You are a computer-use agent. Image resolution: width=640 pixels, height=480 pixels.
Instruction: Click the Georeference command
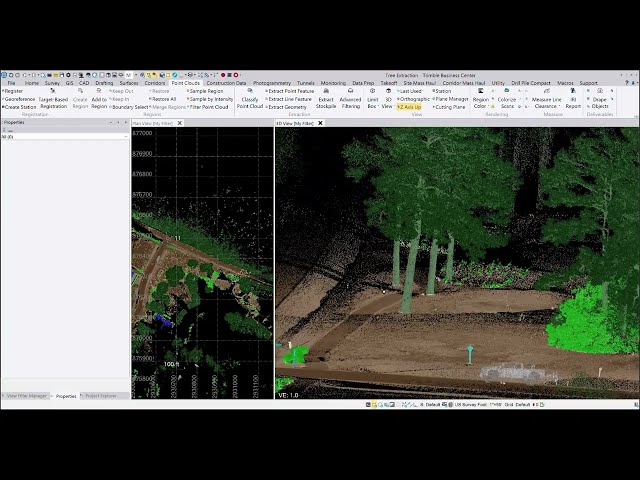(x=19, y=99)
